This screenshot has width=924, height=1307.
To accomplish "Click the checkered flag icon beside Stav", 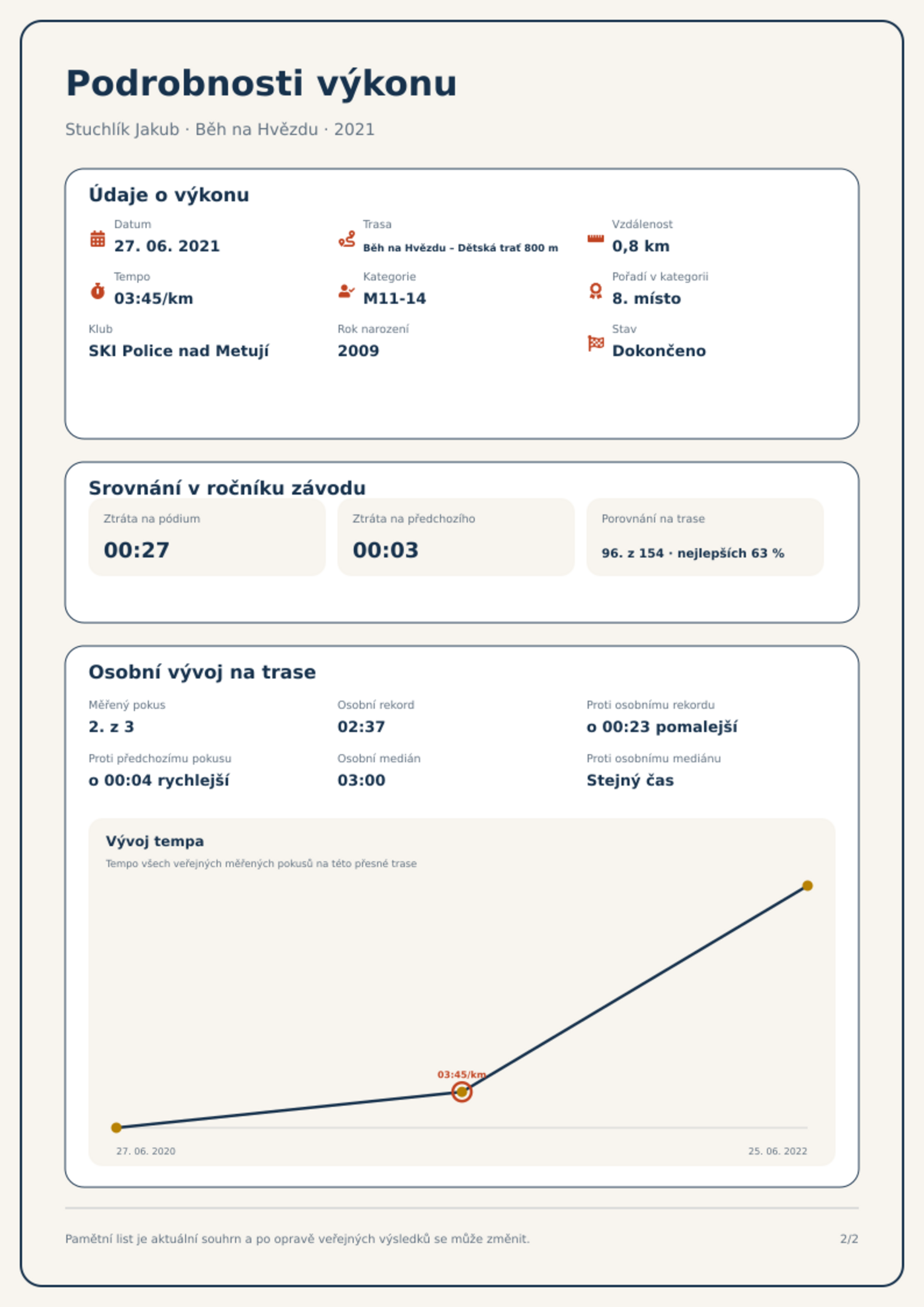I will (x=595, y=343).
